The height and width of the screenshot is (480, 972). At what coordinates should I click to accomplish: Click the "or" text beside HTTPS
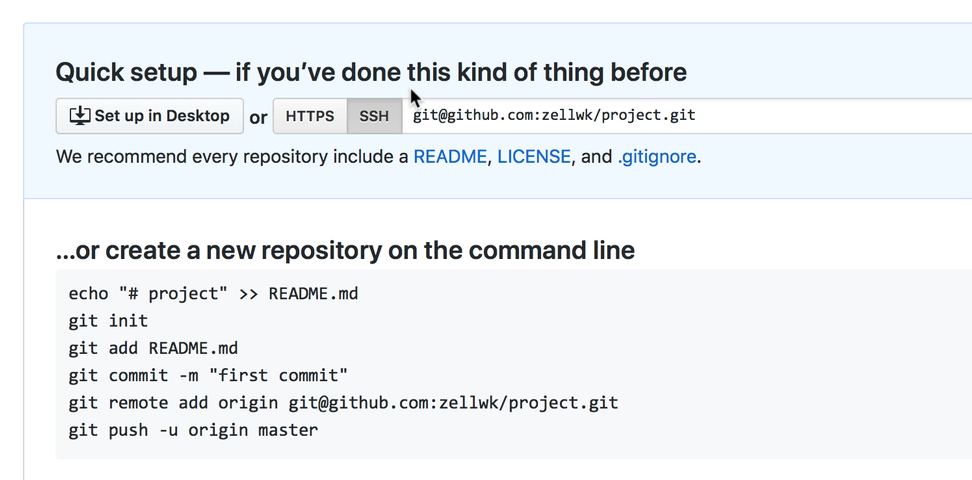(258, 117)
